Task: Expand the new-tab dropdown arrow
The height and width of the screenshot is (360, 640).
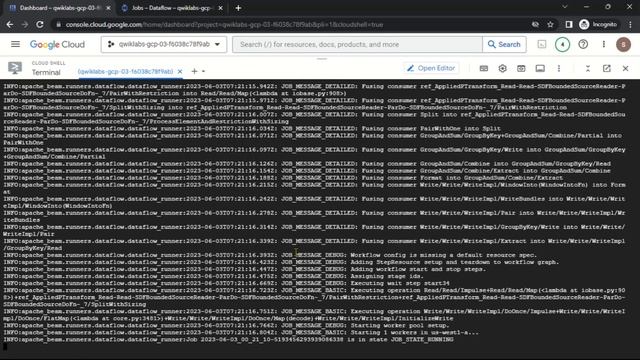Action: [203, 71]
